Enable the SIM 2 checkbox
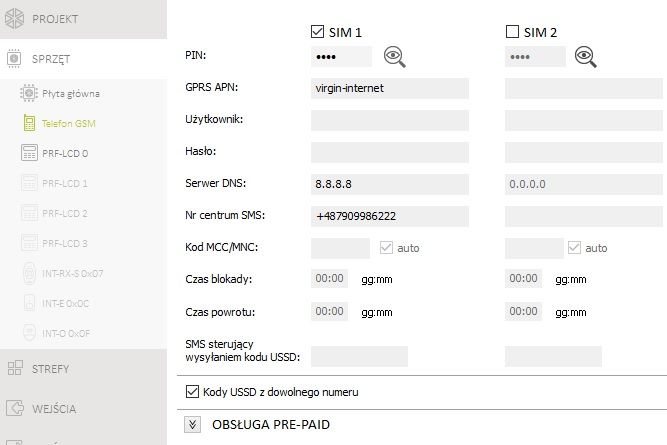This screenshot has width=667, height=445. click(x=512, y=31)
